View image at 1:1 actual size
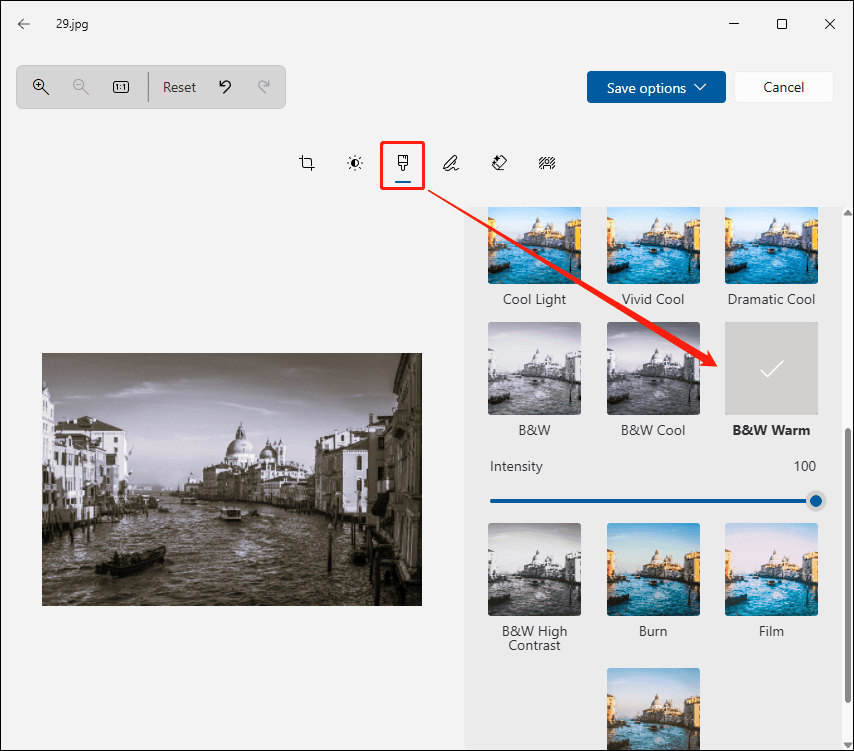854x751 pixels. [x=120, y=87]
